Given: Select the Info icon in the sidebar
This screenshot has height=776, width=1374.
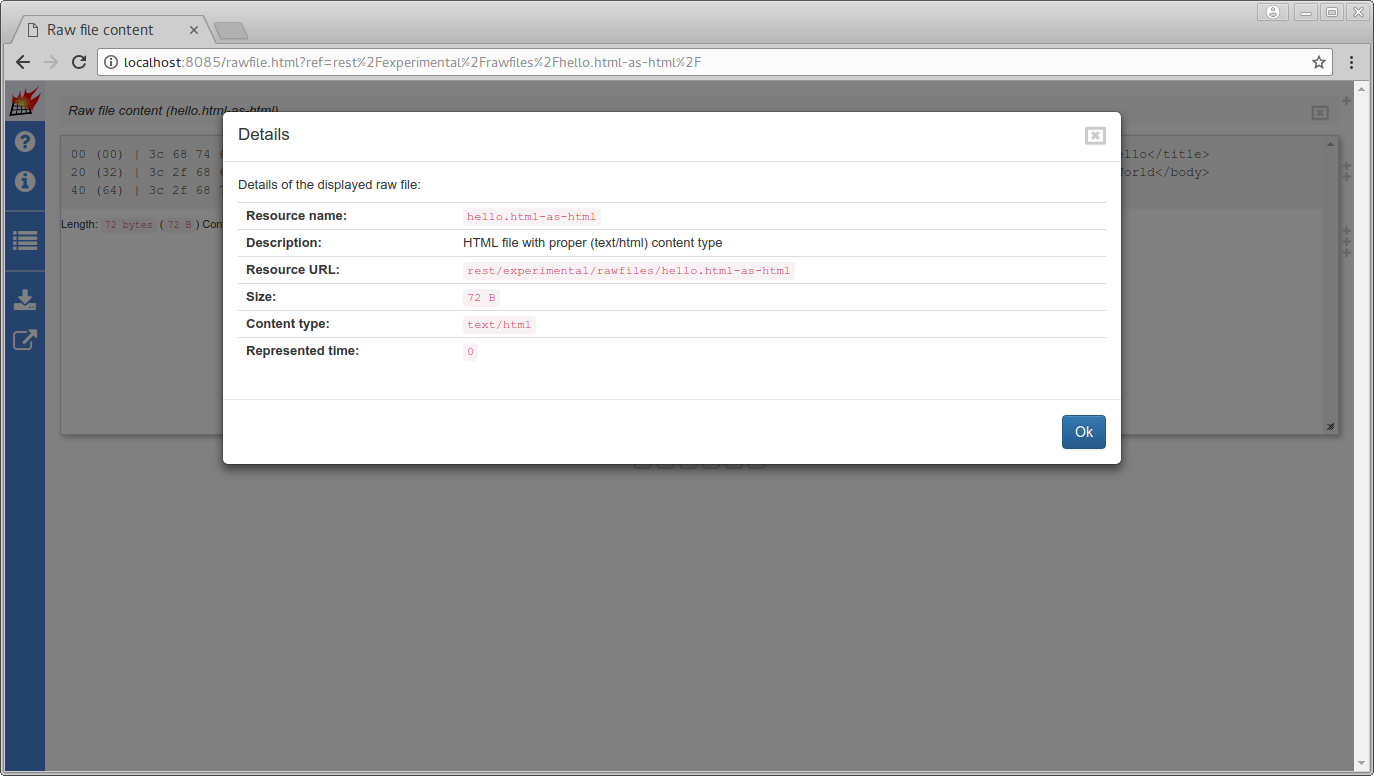Looking at the screenshot, I should click(x=24, y=181).
